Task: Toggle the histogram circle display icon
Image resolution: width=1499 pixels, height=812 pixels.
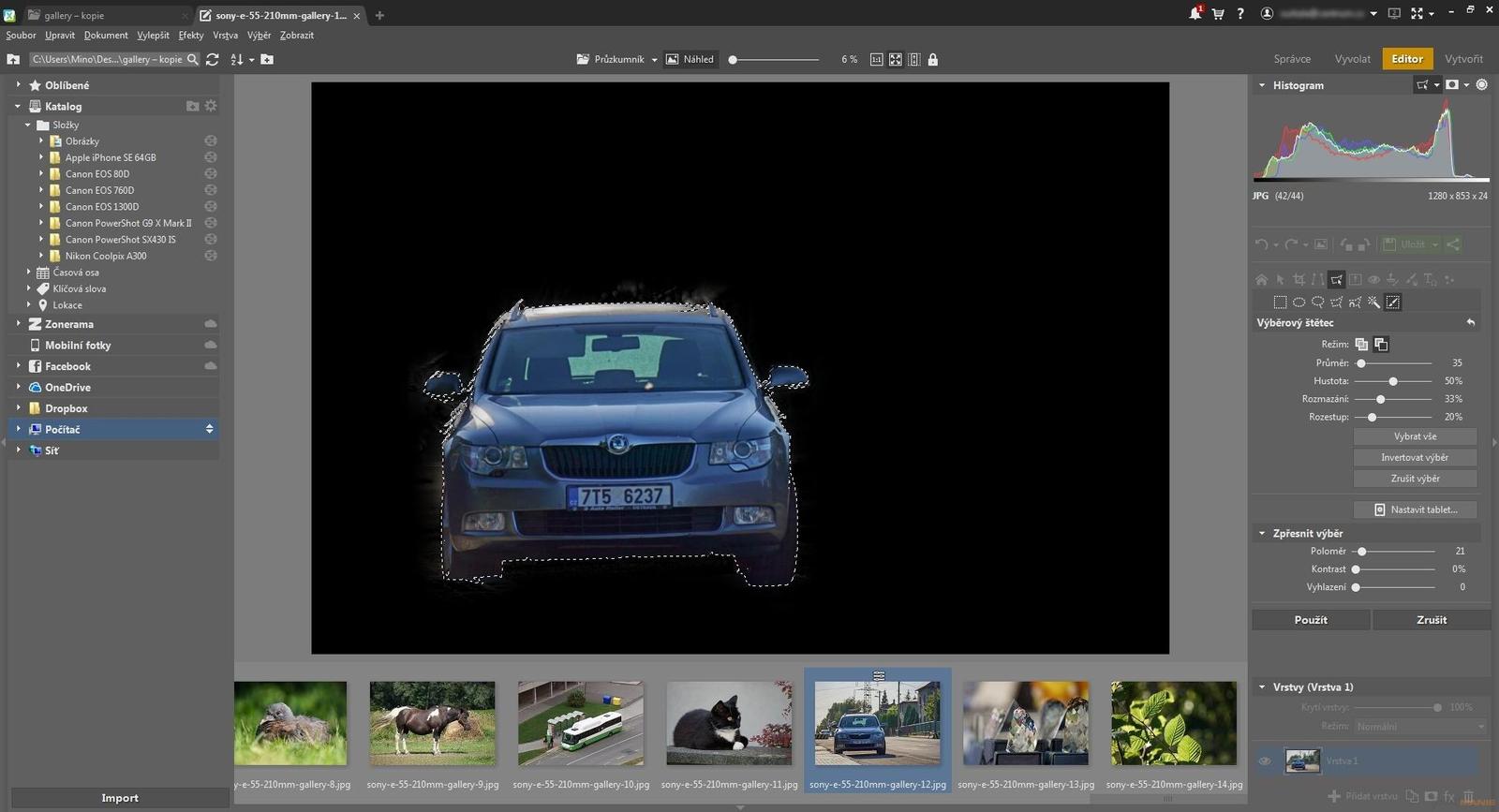Action: click(x=1482, y=84)
